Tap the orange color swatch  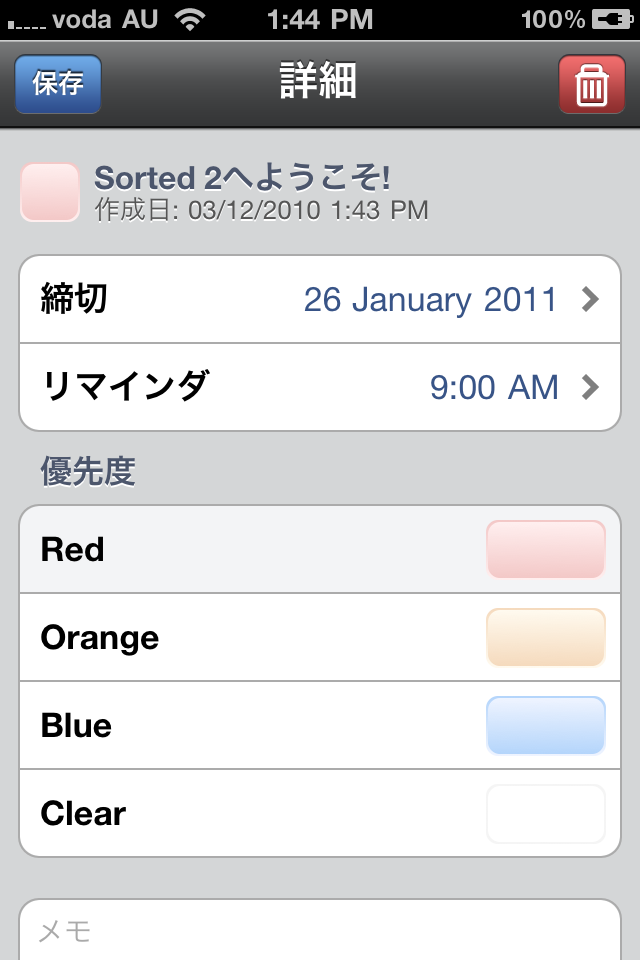click(x=546, y=637)
